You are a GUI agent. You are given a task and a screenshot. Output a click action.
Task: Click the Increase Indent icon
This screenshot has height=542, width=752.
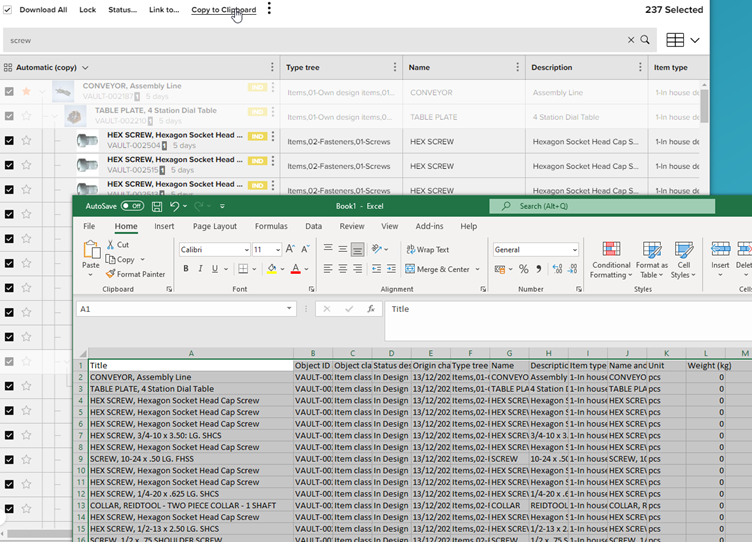tap(391, 269)
